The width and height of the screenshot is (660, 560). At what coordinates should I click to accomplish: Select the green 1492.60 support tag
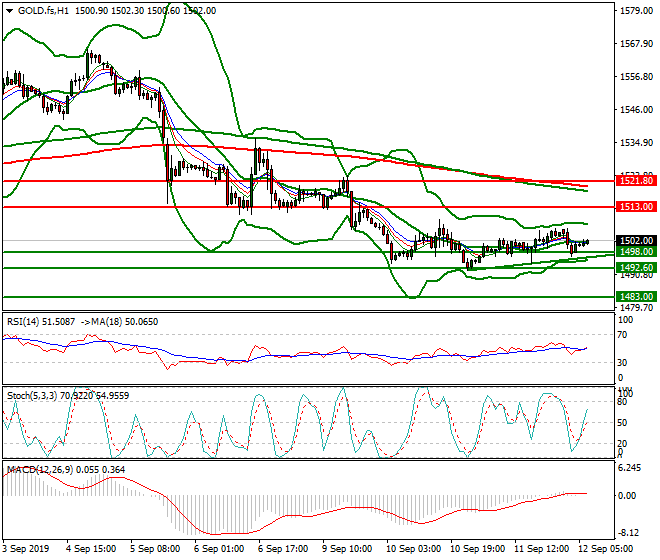636,268
